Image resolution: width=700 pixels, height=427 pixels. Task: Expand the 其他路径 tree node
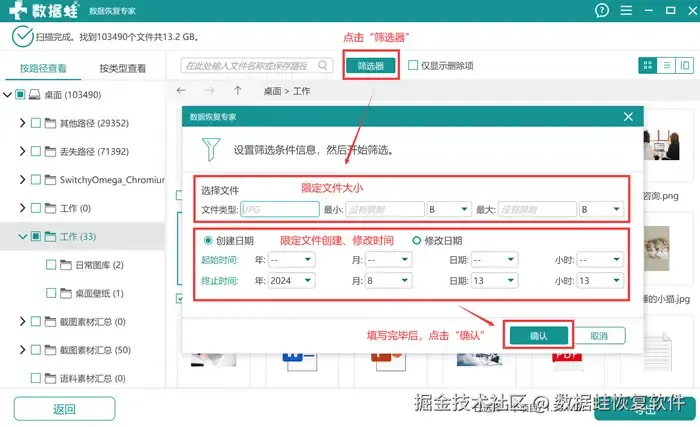22,123
